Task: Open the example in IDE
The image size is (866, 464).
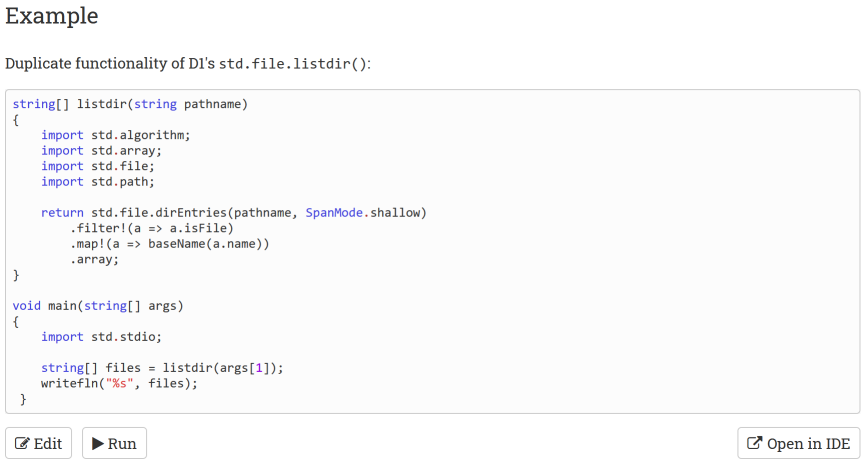Action: [x=798, y=444]
